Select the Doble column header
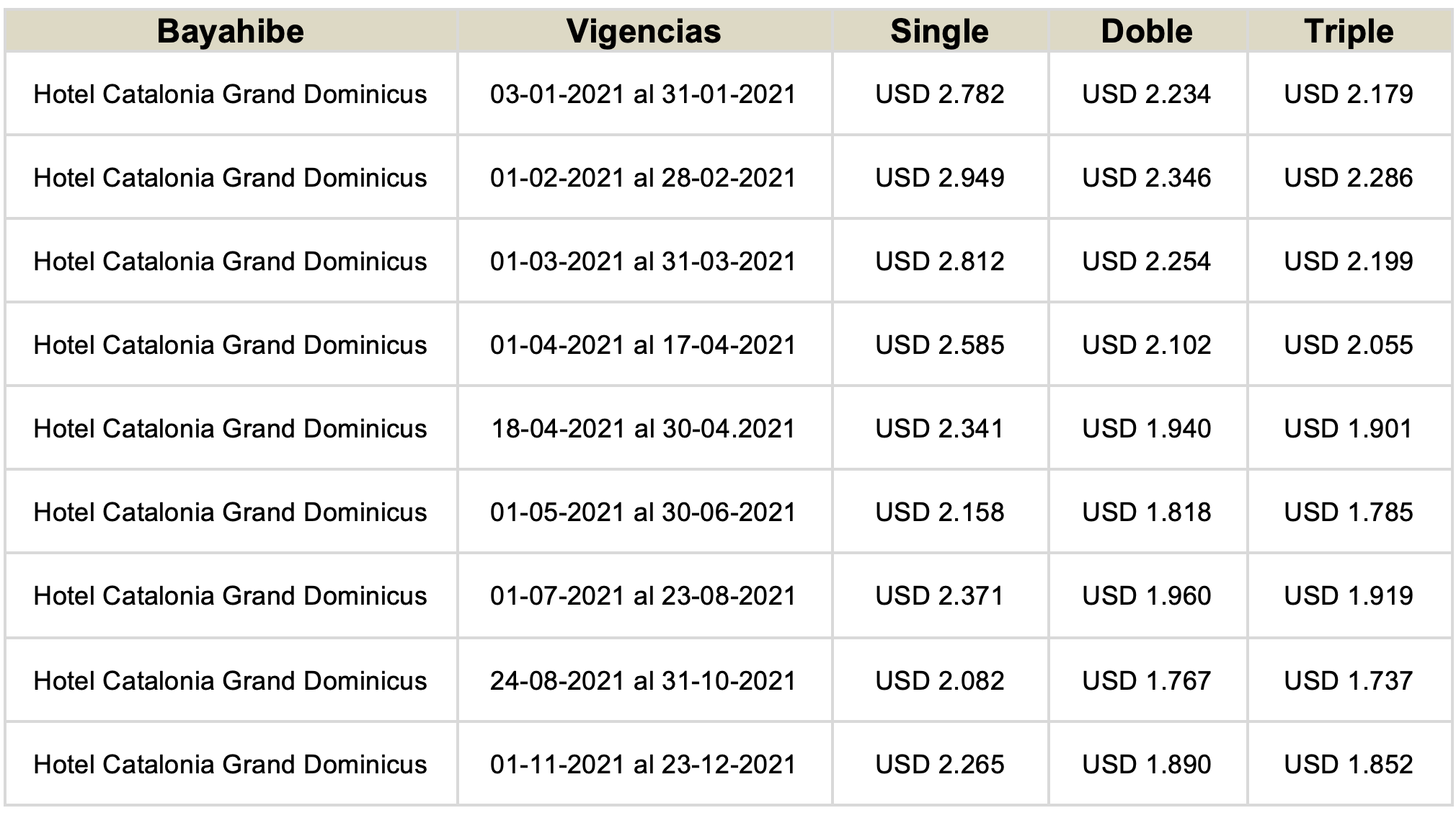 (x=1148, y=32)
